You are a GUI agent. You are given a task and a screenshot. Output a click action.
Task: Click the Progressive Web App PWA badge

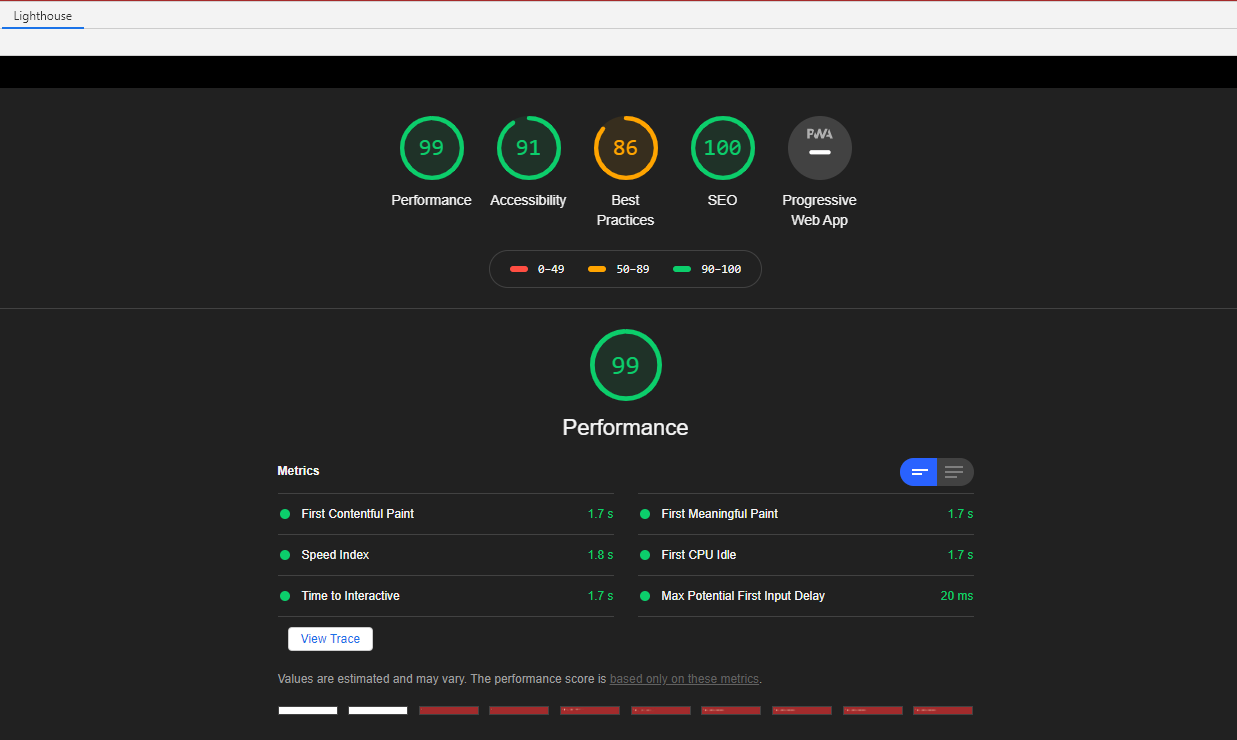(820, 148)
